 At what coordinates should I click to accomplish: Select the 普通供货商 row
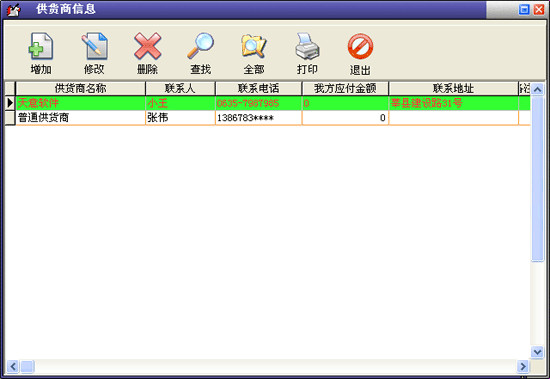point(273,118)
